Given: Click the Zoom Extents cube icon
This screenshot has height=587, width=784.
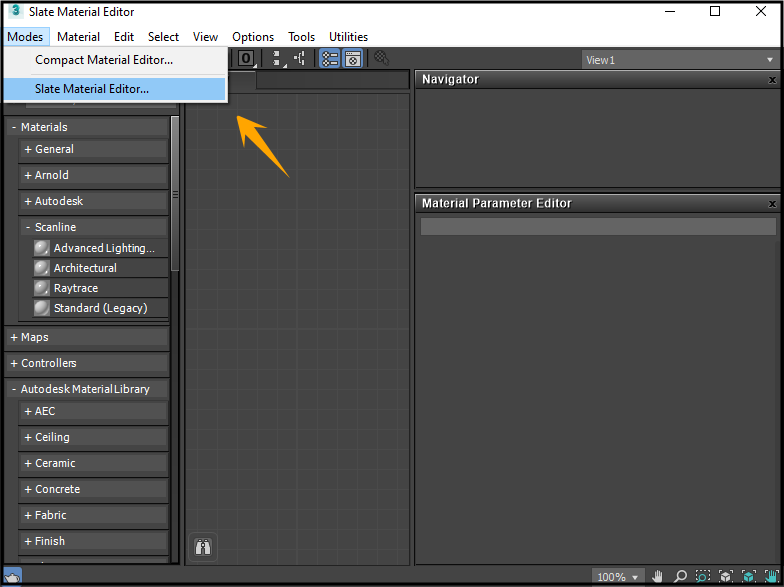Looking at the screenshot, I should [726, 576].
